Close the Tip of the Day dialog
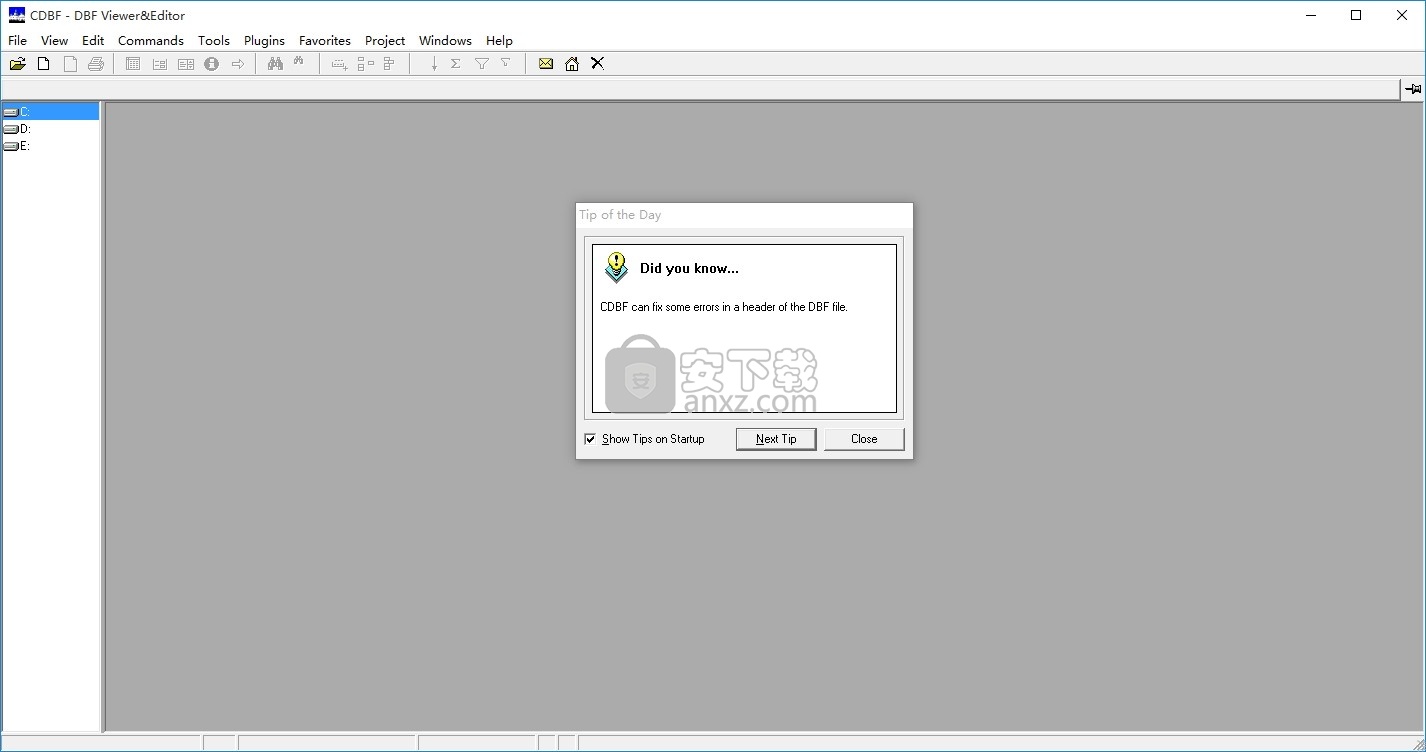The width and height of the screenshot is (1426, 752). coord(864,439)
